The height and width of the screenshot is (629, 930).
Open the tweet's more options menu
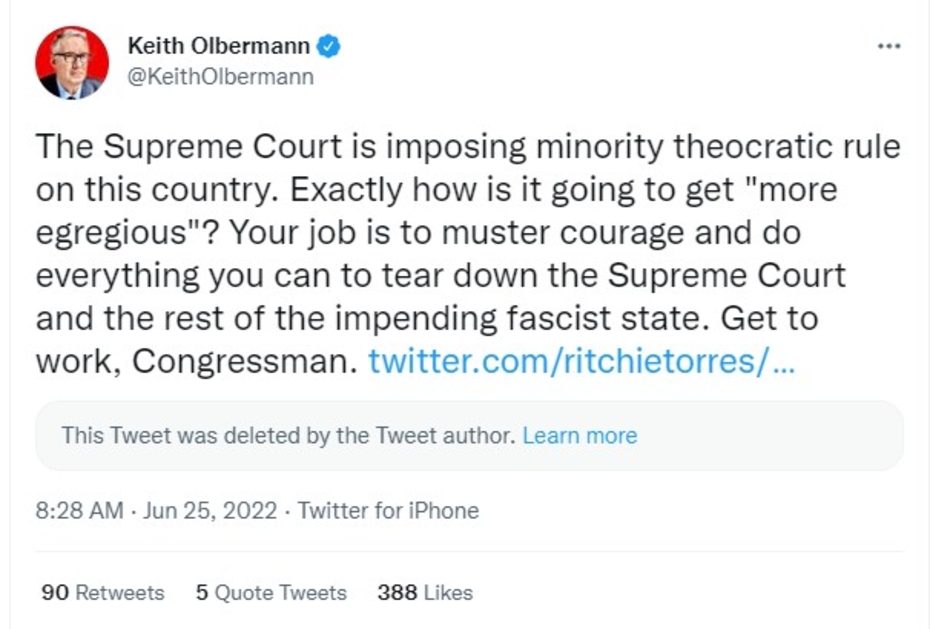point(888,47)
